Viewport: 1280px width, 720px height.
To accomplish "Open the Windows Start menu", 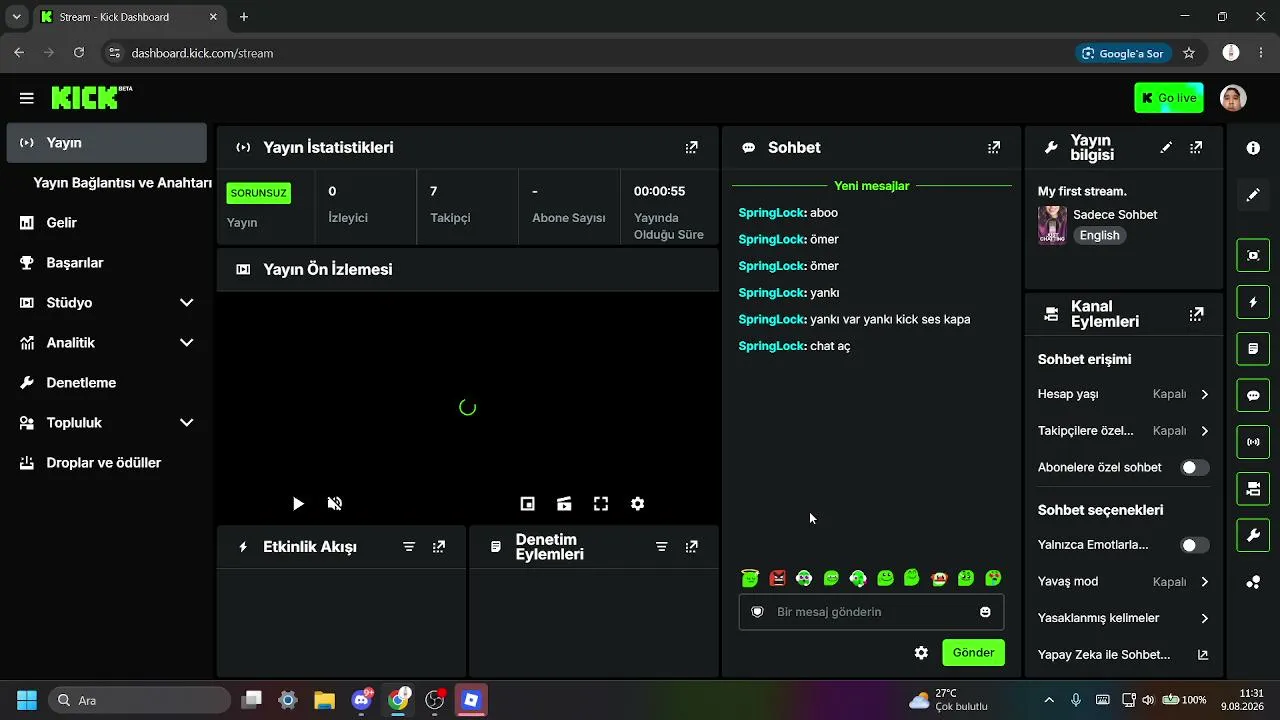I will tap(27, 700).
